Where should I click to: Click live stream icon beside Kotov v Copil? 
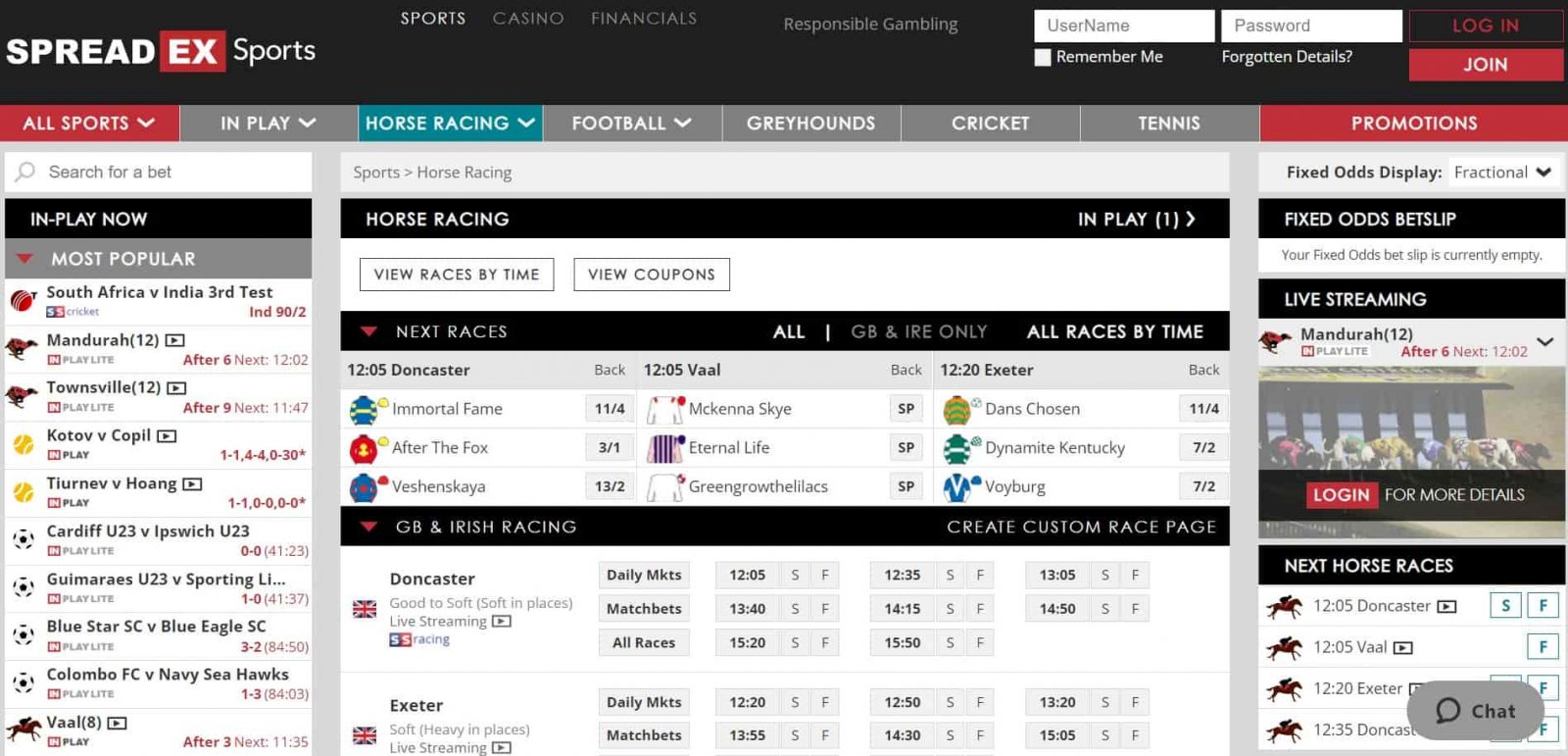168,435
